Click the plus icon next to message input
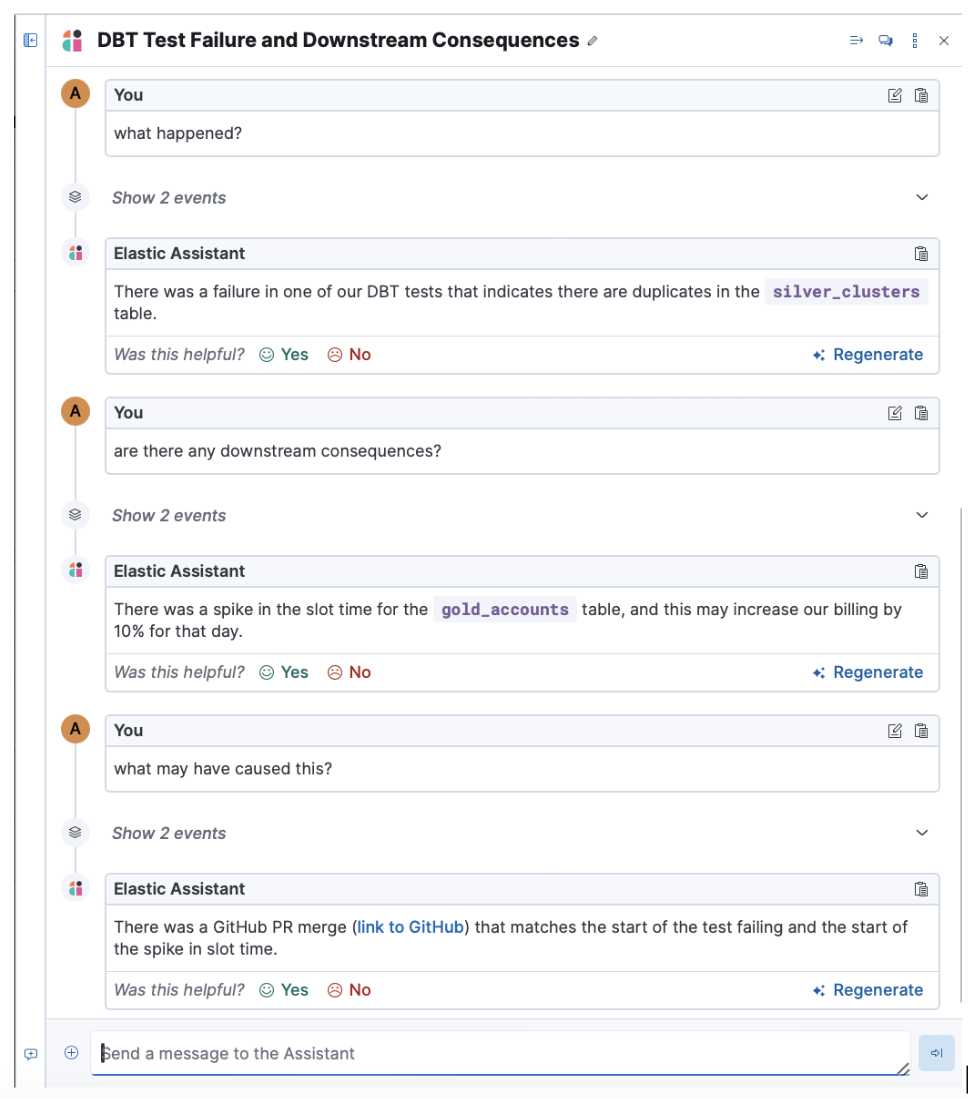 (70, 1052)
